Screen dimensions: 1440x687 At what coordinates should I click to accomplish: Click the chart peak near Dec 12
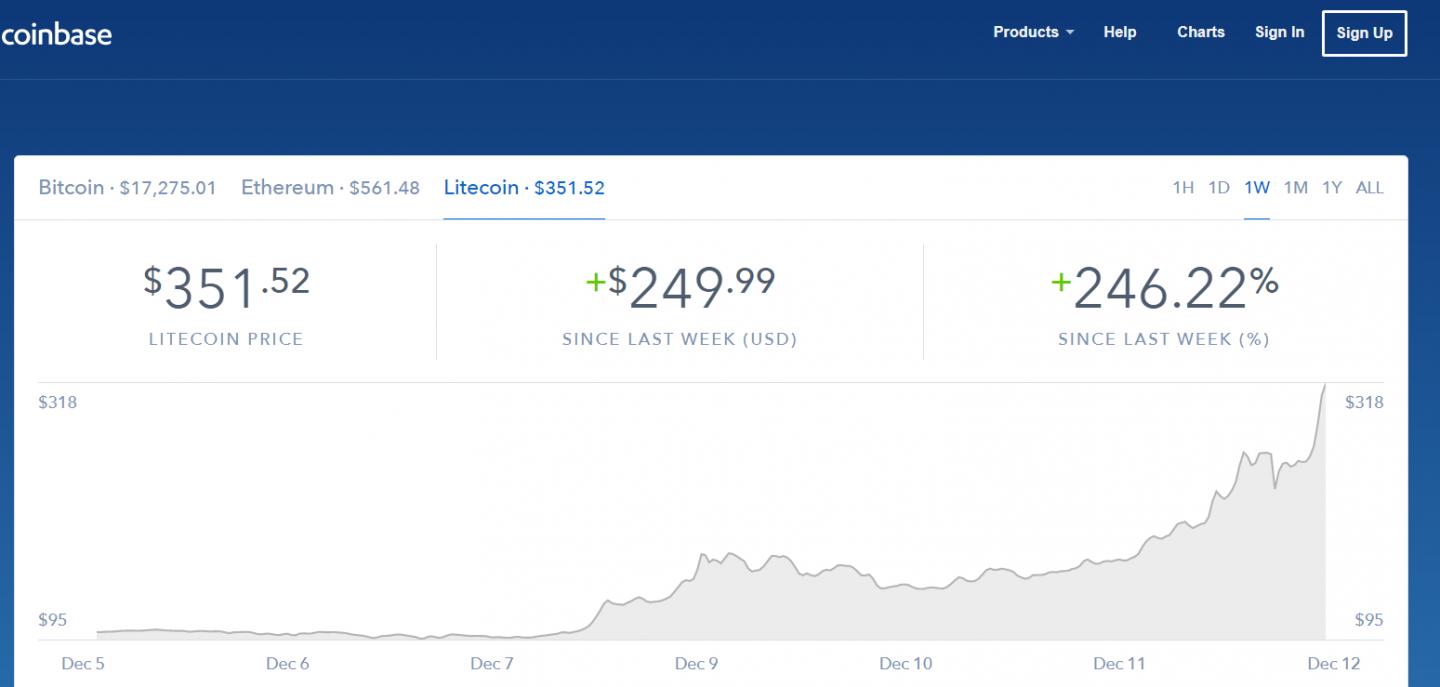(1325, 385)
